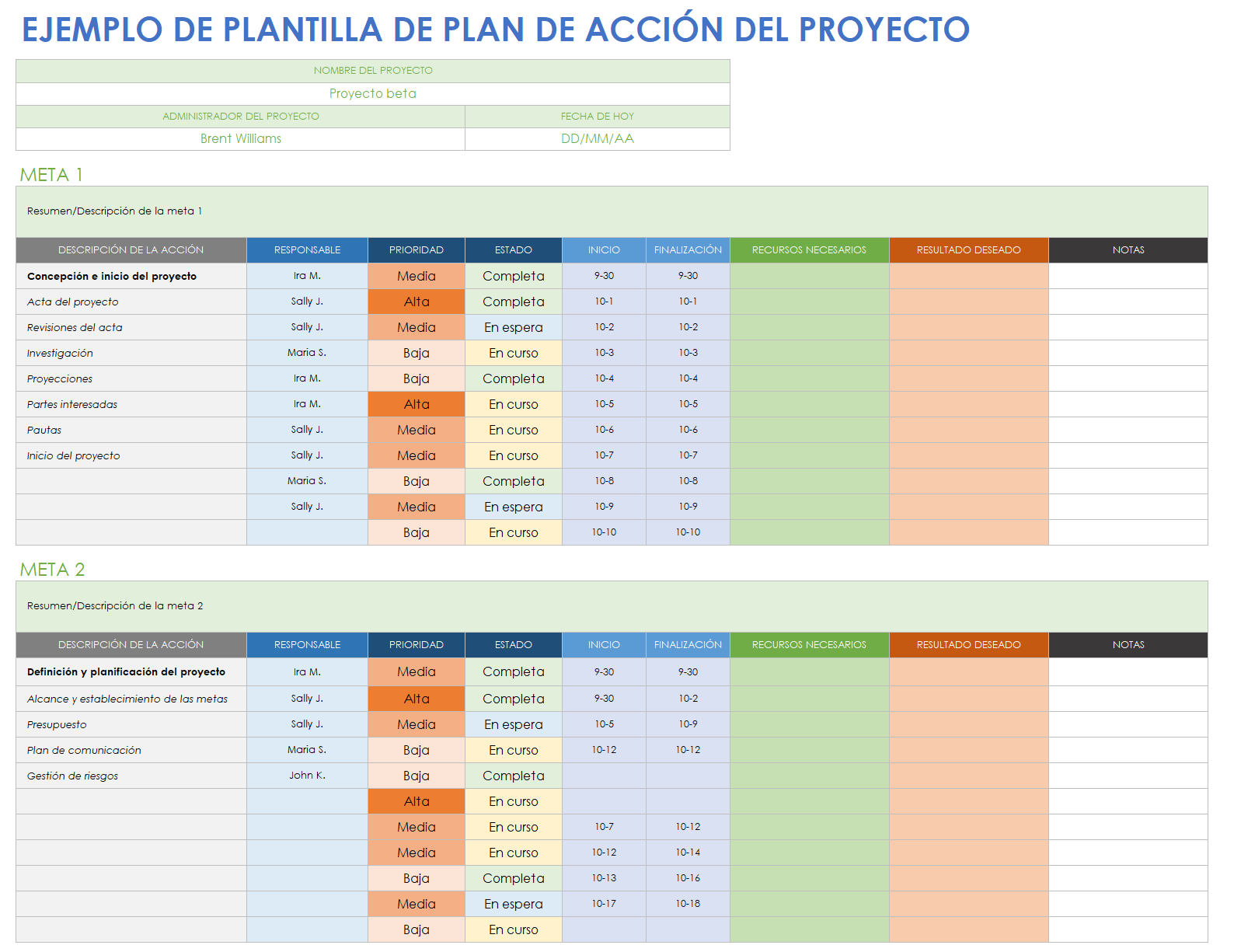1234x952 pixels.
Task: Click the '10-13' inicio date cell
Action: [604, 878]
